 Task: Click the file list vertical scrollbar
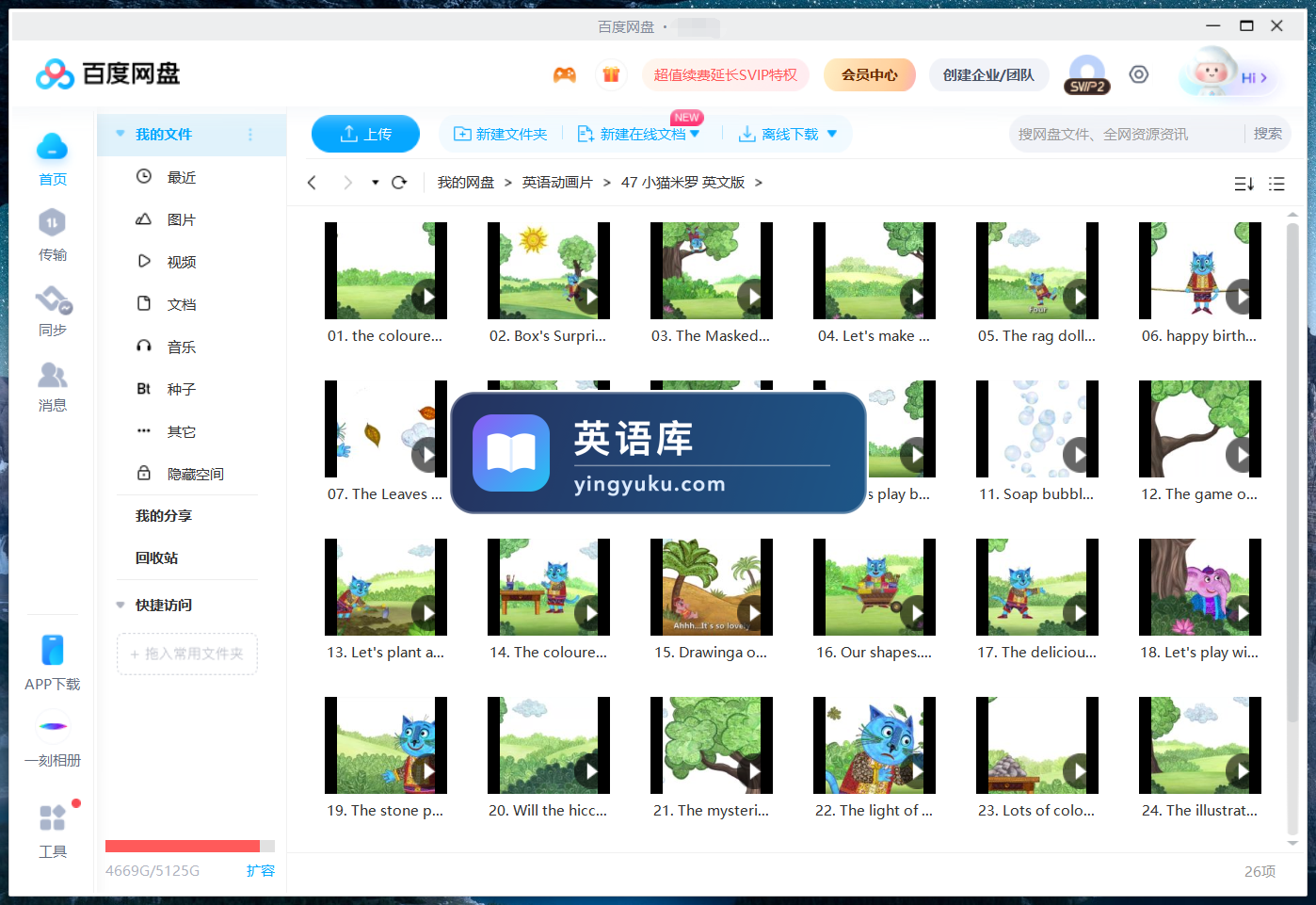click(x=1292, y=471)
